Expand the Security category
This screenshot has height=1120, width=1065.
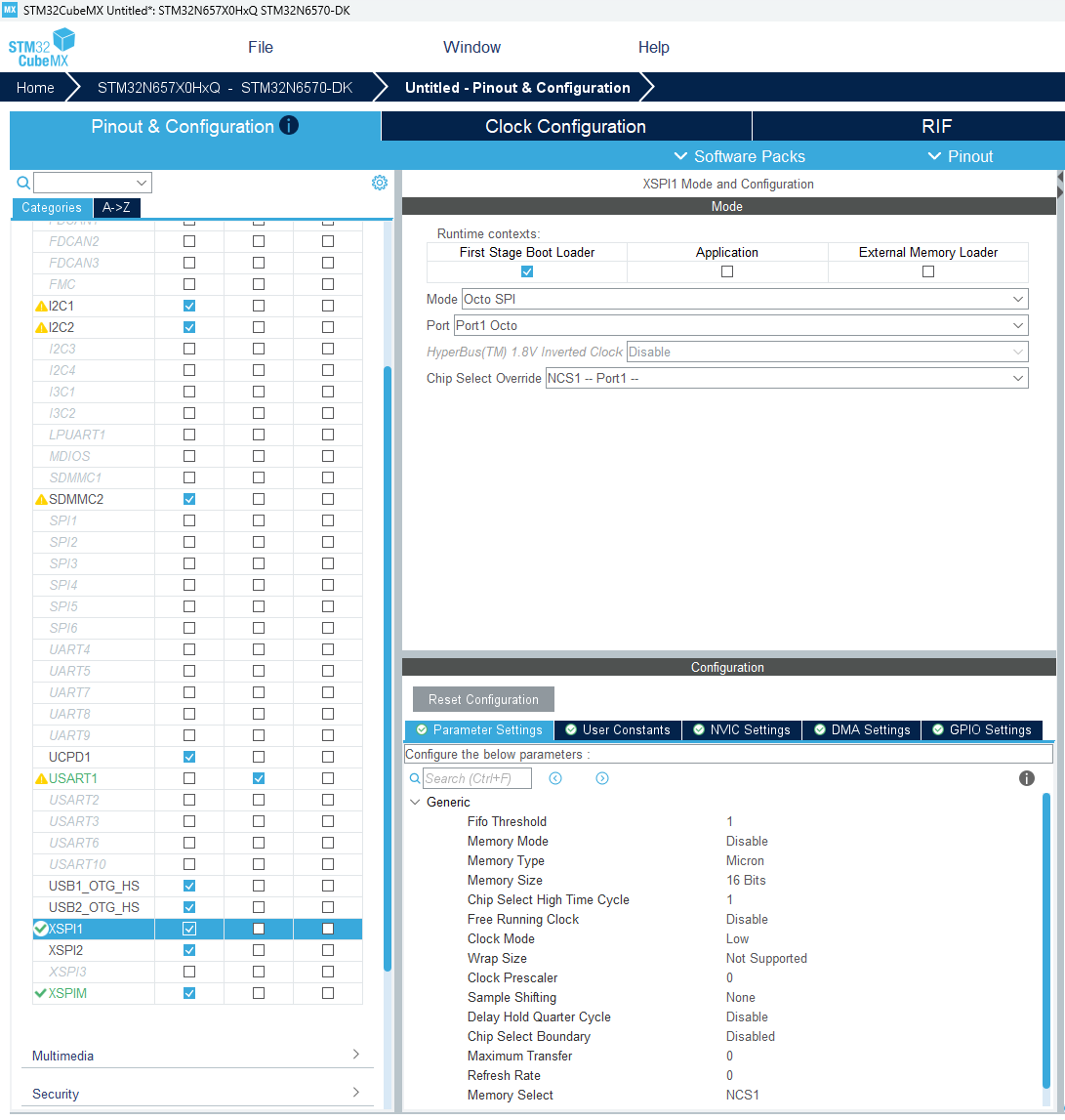197,1094
